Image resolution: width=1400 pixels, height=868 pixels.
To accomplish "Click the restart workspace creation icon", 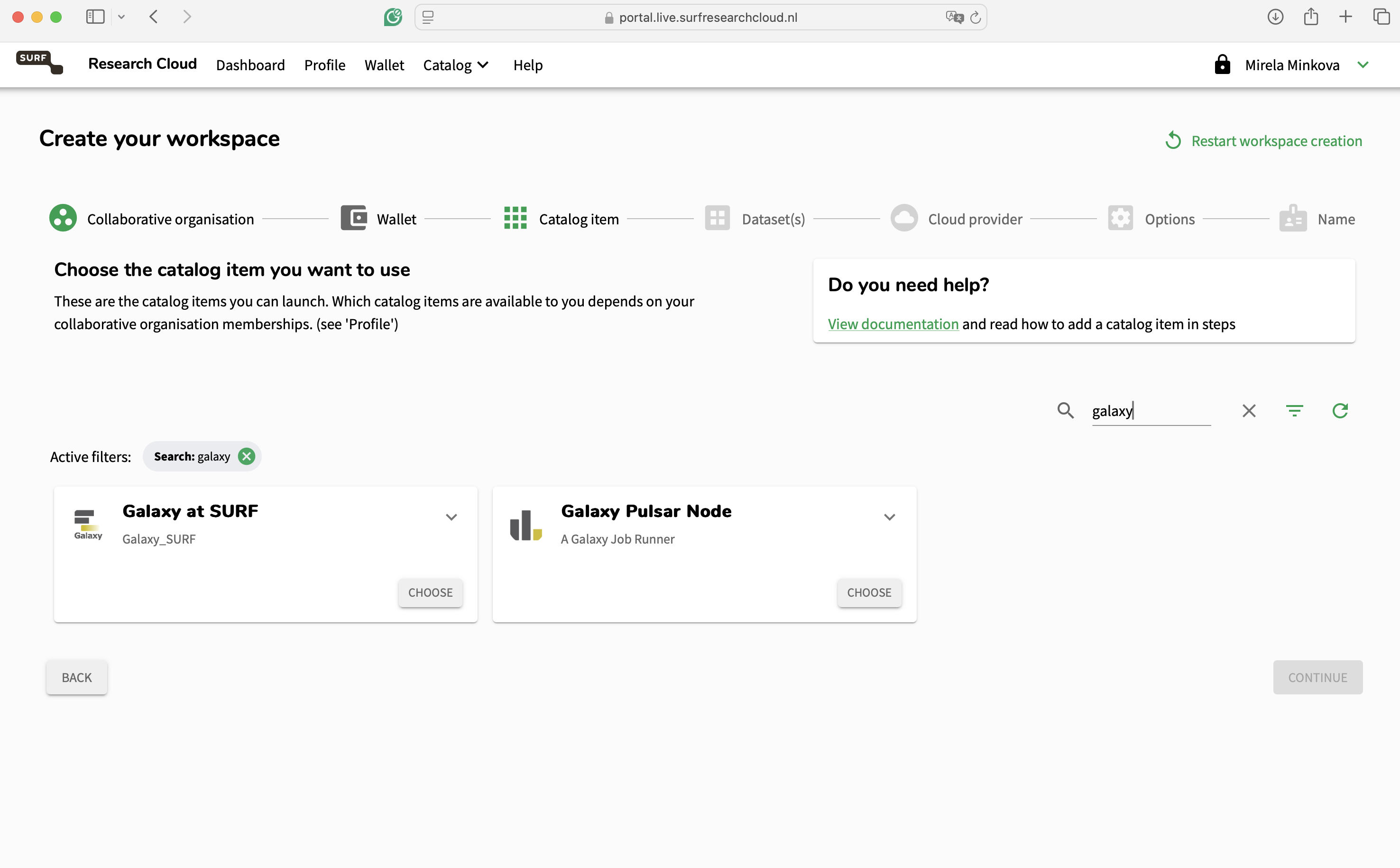I will [x=1173, y=141].
